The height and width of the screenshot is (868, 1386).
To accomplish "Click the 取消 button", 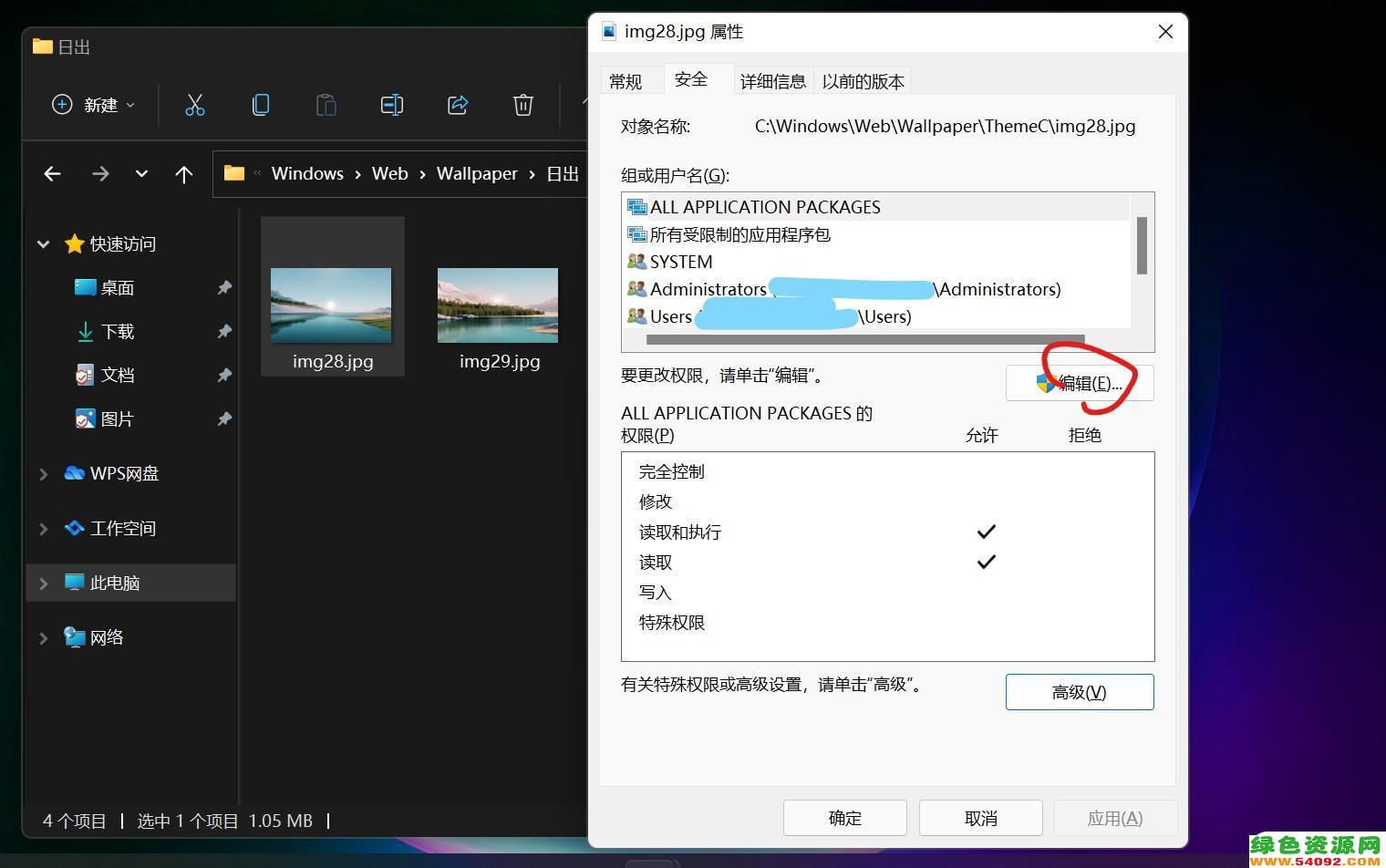I will pos(981,818).
